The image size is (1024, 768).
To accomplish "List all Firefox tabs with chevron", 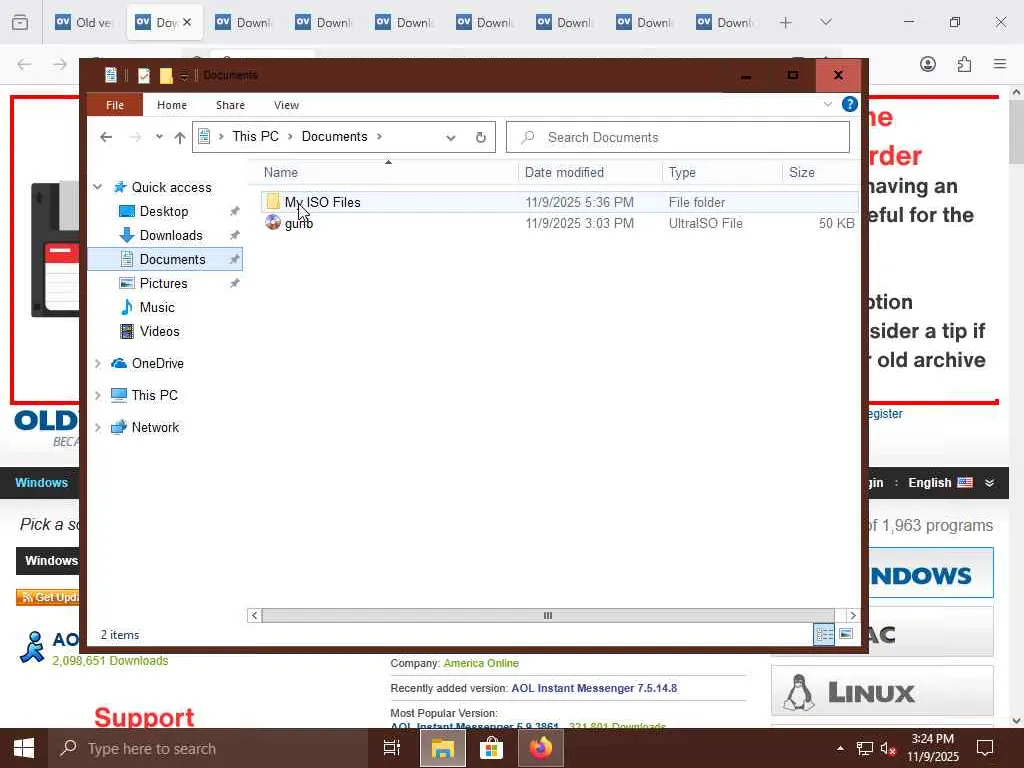I will coord(826,22).
